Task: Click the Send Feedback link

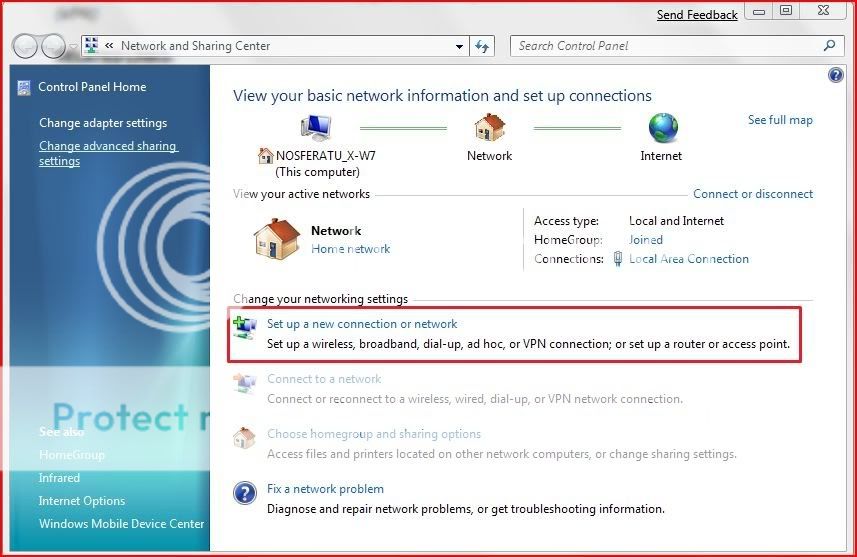Action: point(697,15)
